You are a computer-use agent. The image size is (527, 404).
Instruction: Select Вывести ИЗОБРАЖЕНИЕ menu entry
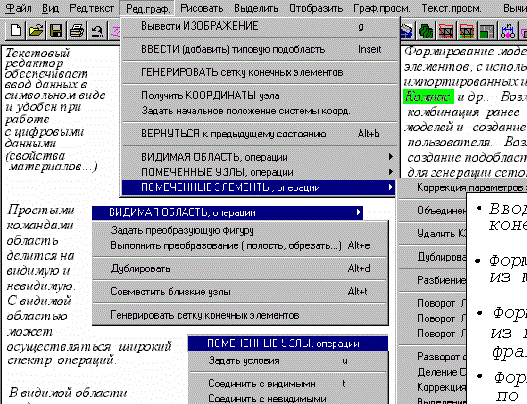[x=260, y=26]
